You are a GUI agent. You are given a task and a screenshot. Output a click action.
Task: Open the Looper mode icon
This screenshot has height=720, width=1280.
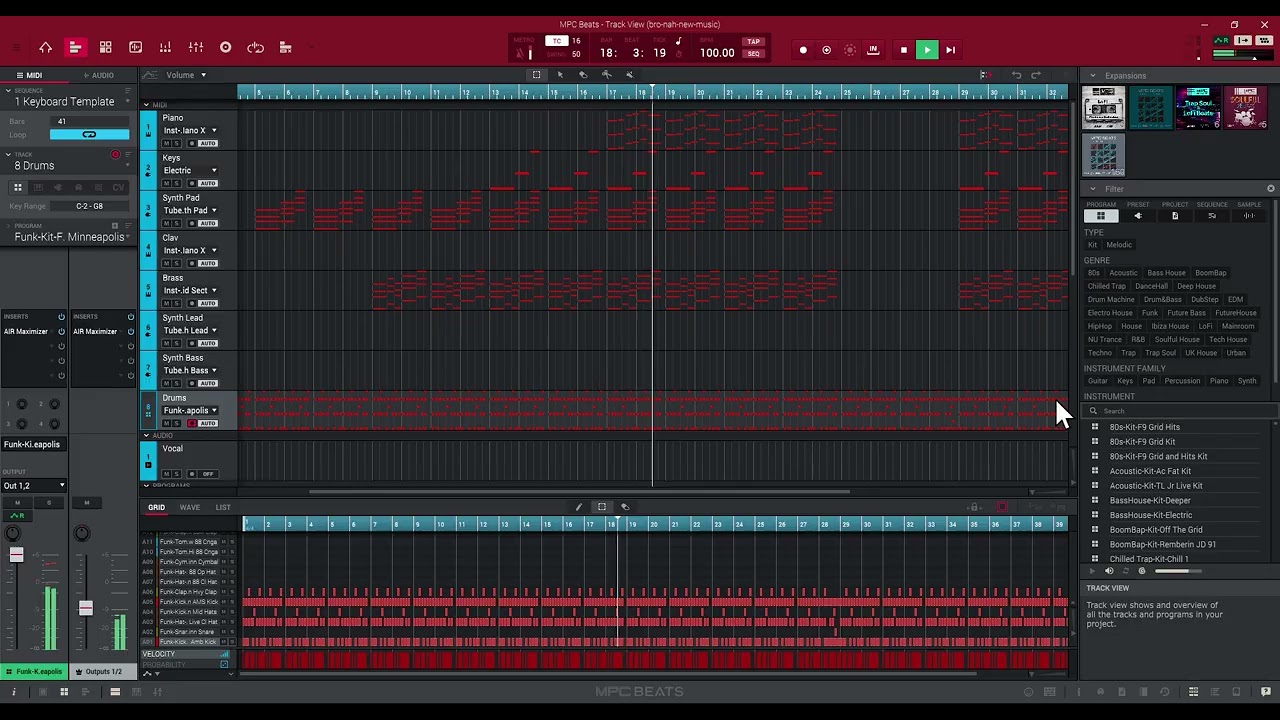[x=255, y=47]
